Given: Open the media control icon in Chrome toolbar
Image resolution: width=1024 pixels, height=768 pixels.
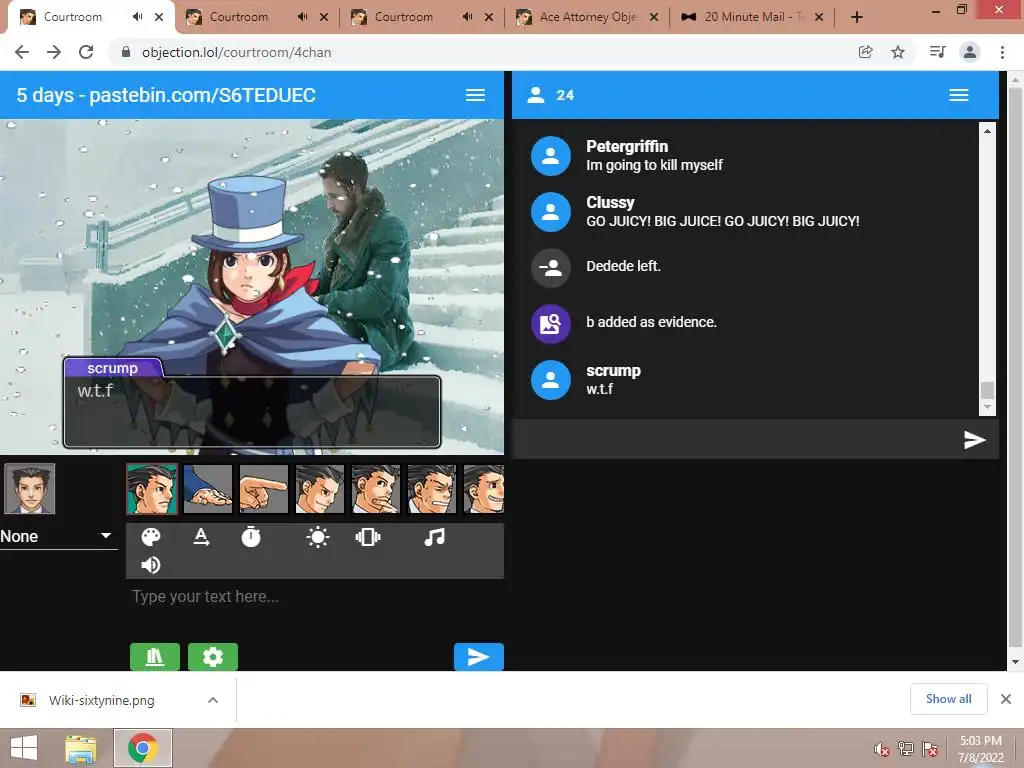Looking at the screenshot, I should point(937,52).
